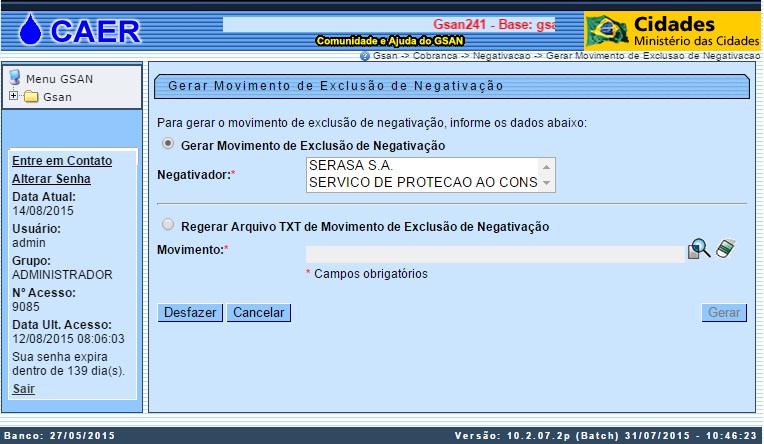Click Menu GSAN label
Image resolution: width=764 pixels, height=444 pixels.
point(59,79)
